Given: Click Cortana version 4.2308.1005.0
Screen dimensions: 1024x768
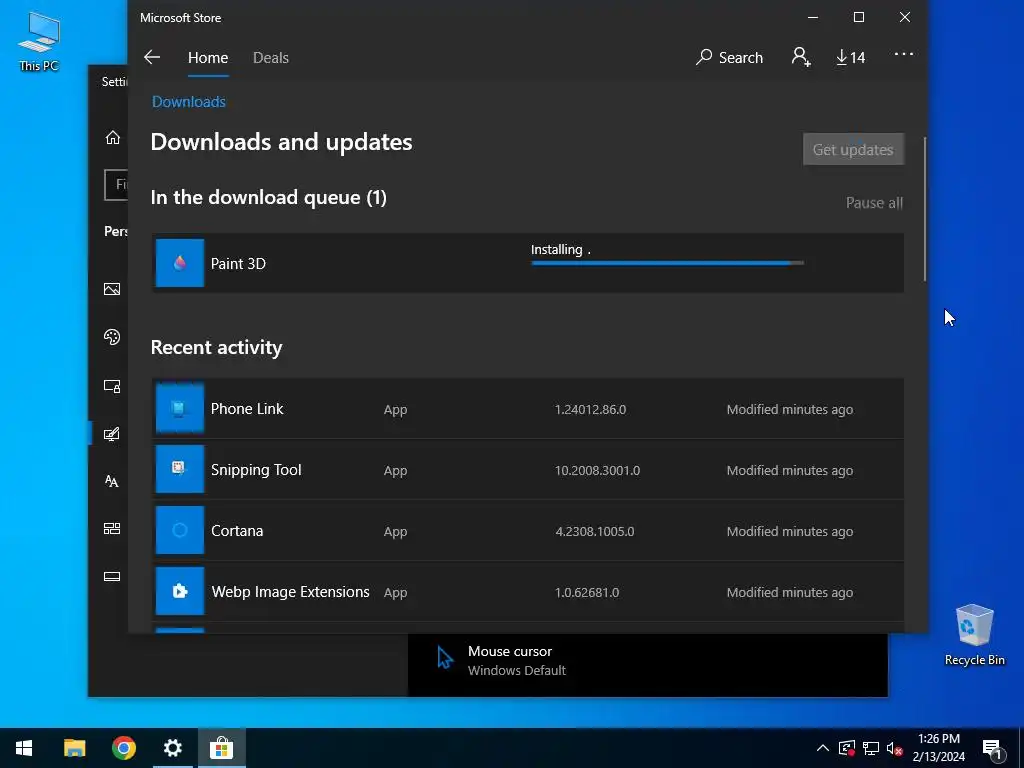Looking at the screenshot, I should click(595, 532).
